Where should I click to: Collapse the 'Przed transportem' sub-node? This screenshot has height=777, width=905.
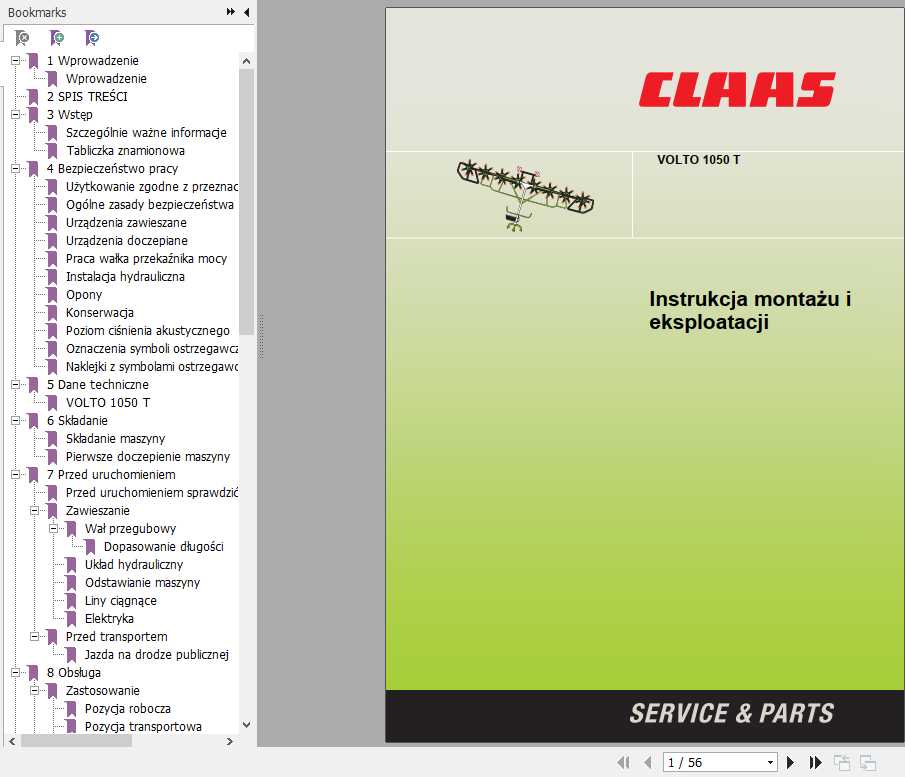[35, 636]
